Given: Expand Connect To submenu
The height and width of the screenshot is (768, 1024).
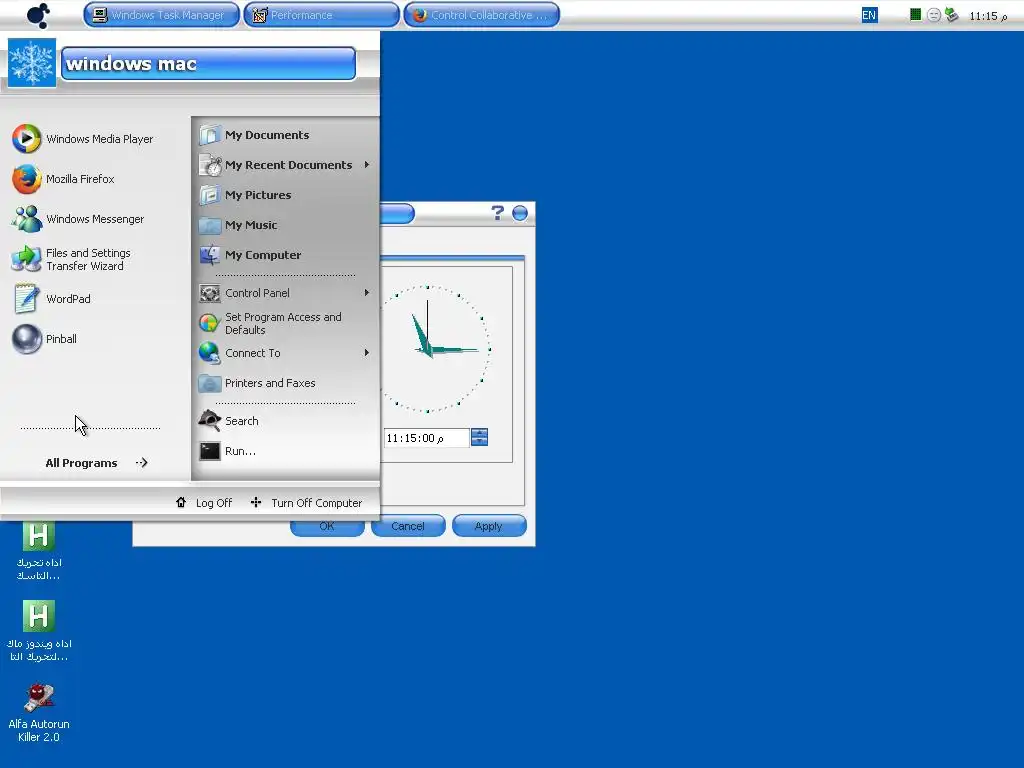Looking at the screenshot, I should 367,353.
